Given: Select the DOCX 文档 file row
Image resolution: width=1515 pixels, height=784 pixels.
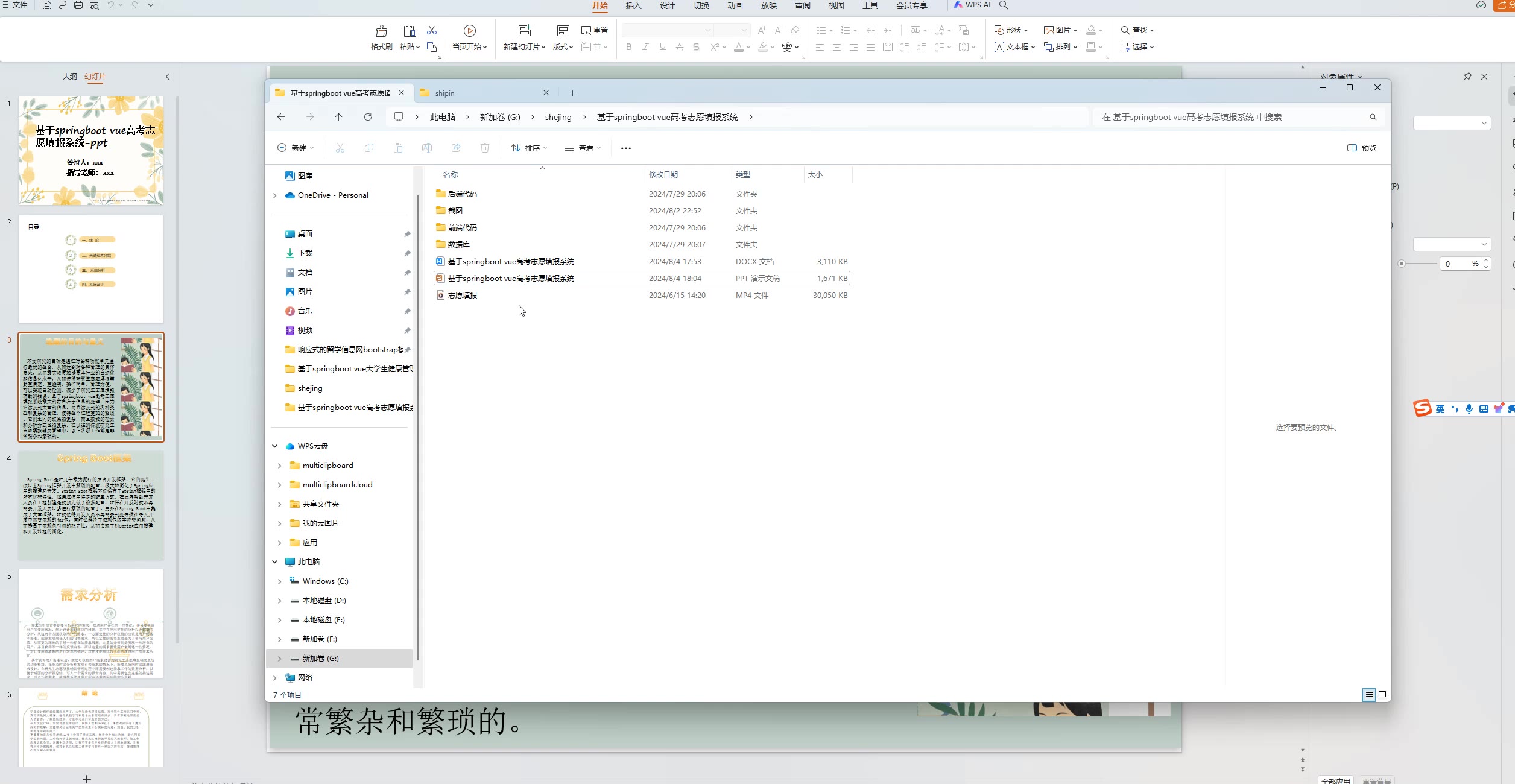Looking at the screenshot, I should 642,261.
